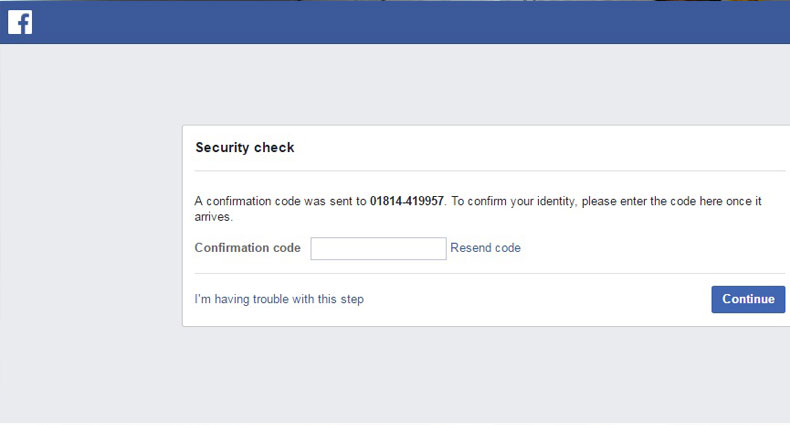Click the phone number 01814-419957

[x=406, y=201]
